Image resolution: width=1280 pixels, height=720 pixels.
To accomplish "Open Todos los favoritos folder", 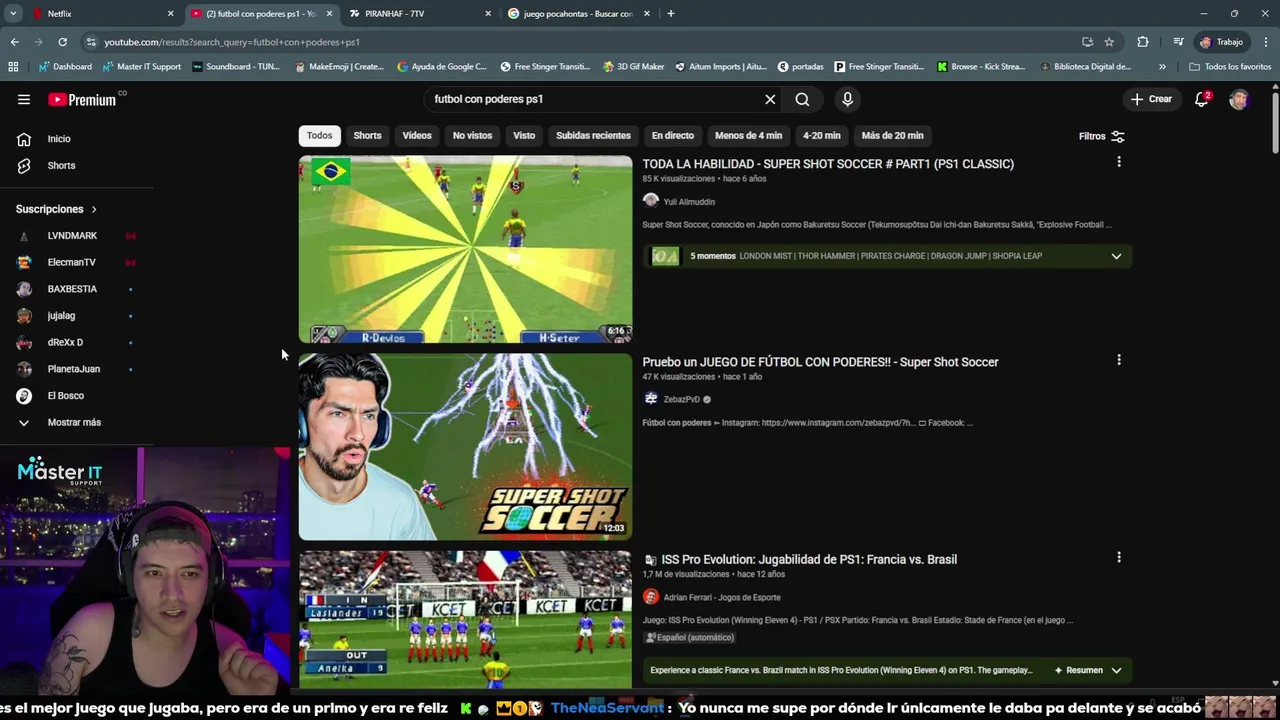I will point(1230,67).
